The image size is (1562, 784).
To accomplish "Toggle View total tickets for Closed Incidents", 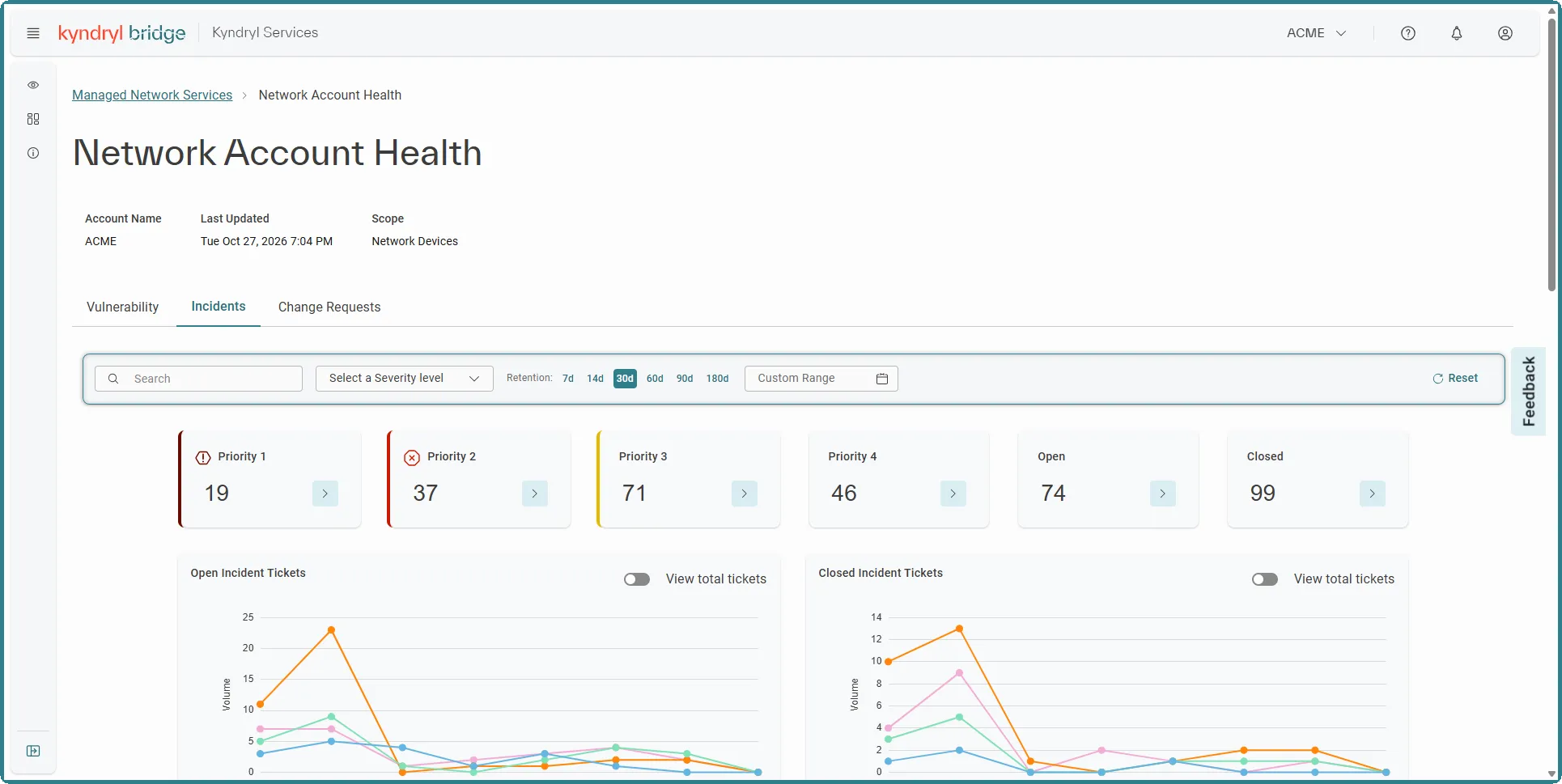I will coord(1265,579).
